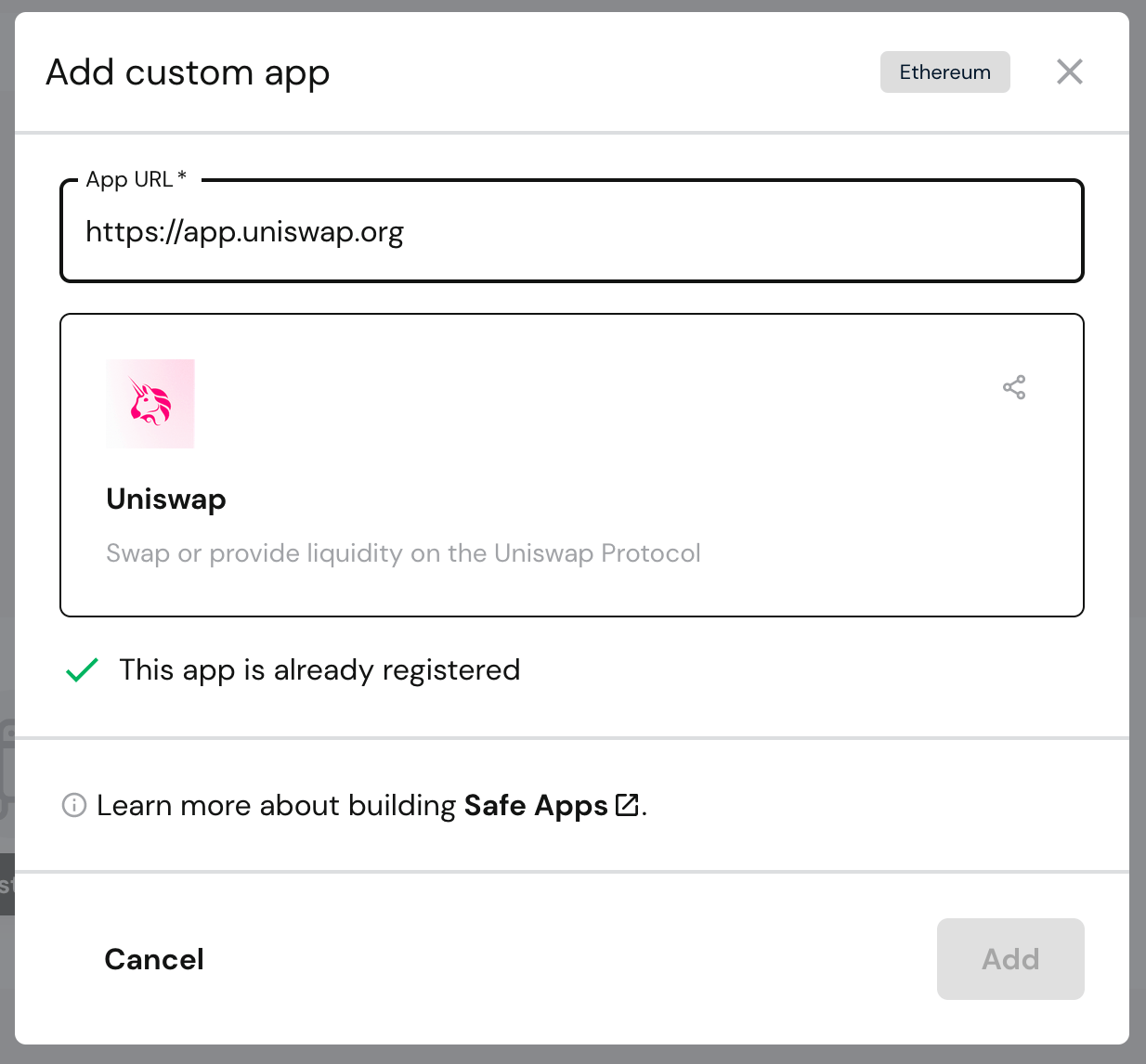Share the Uniswap app link
Image resolution: width=1146 pixels, height=1064 pixels.
(x=1014, y=387)
